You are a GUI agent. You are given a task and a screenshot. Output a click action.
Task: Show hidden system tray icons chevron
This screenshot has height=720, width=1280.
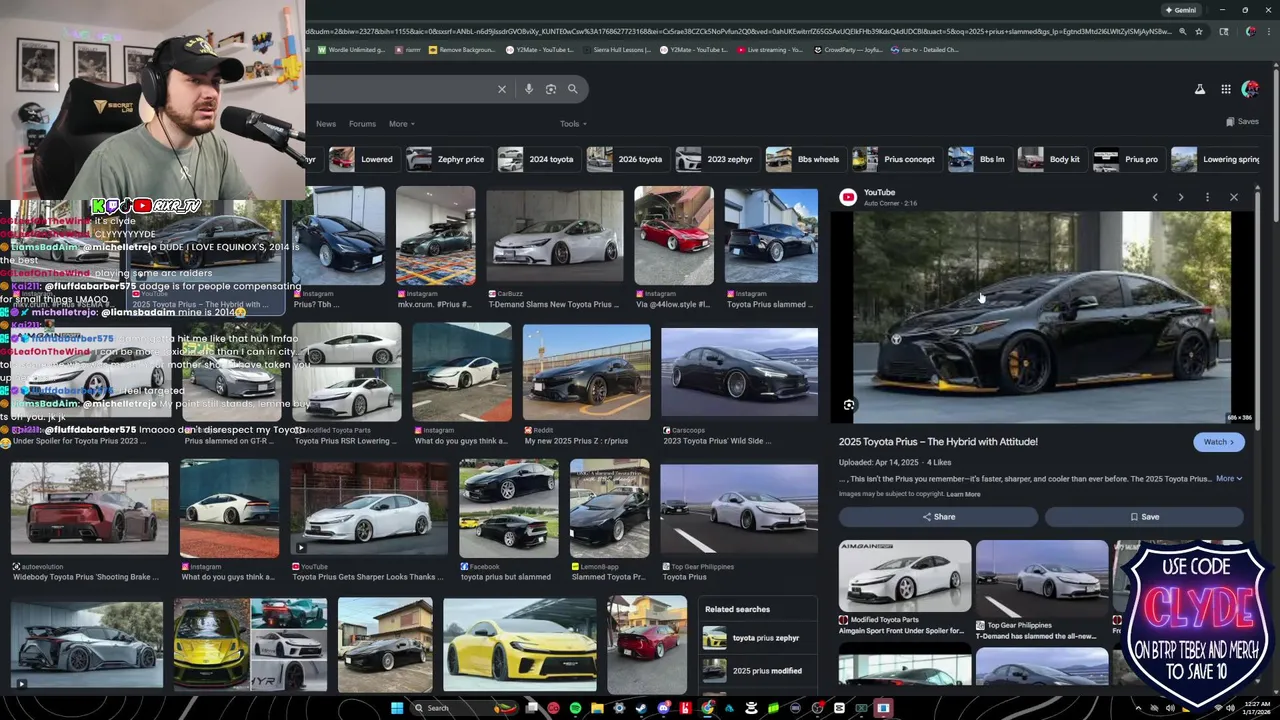(1138, 708)
